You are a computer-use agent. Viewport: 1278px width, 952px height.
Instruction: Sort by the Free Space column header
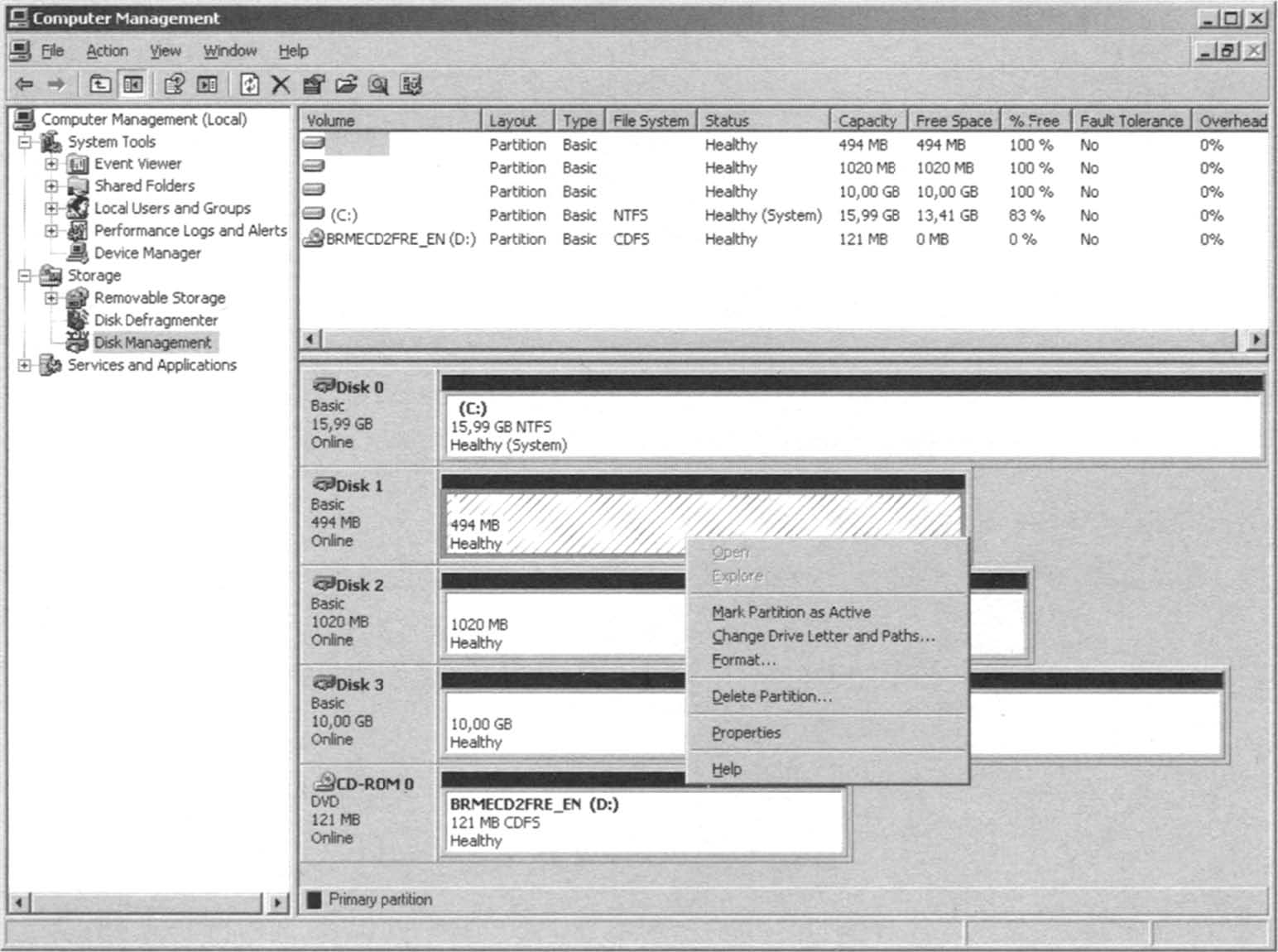[954, 120]
